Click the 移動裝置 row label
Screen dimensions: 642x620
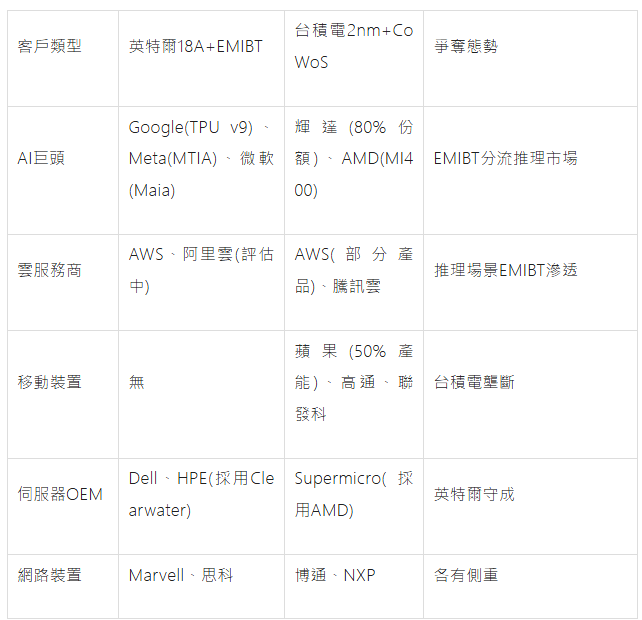pyautogui.click(x=50, y=382)
